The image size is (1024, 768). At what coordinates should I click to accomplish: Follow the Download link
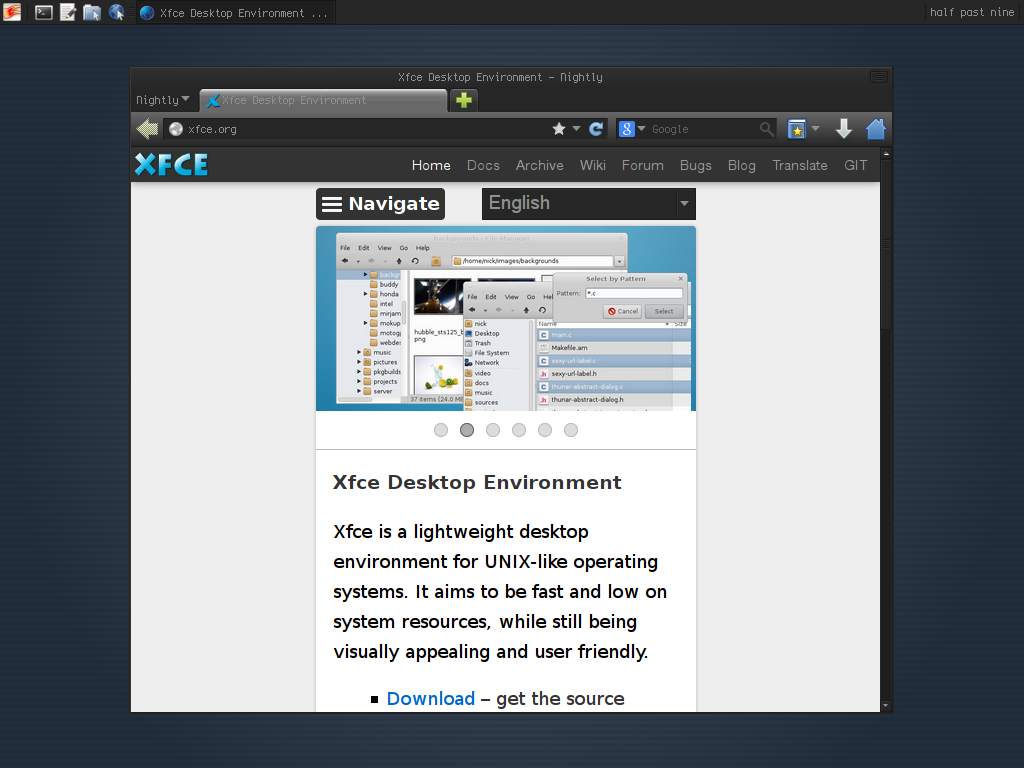pos(431,699)
